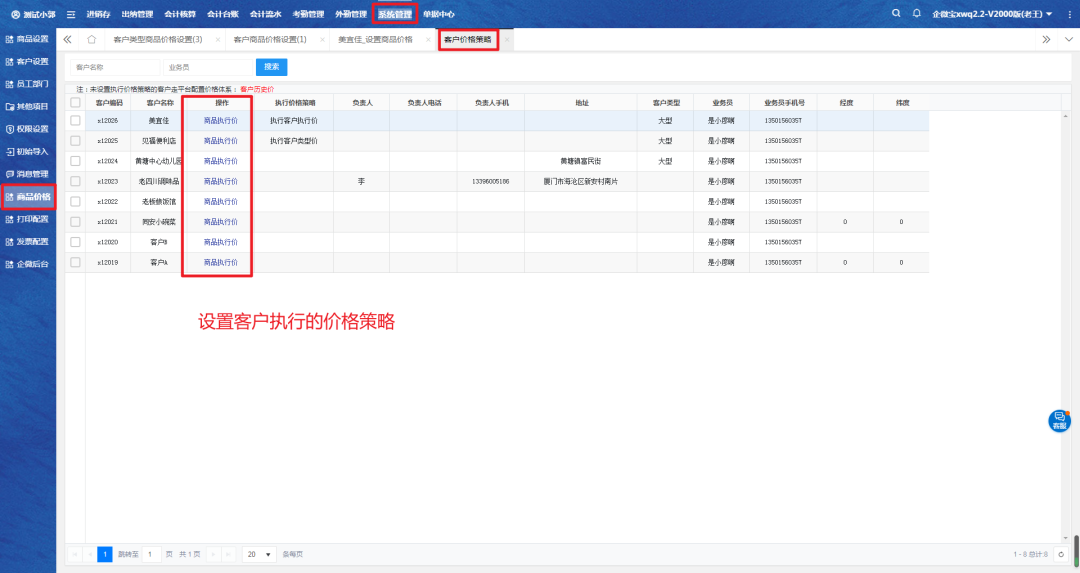Open the 客服 customer service chat bubble

(1059, 421)
